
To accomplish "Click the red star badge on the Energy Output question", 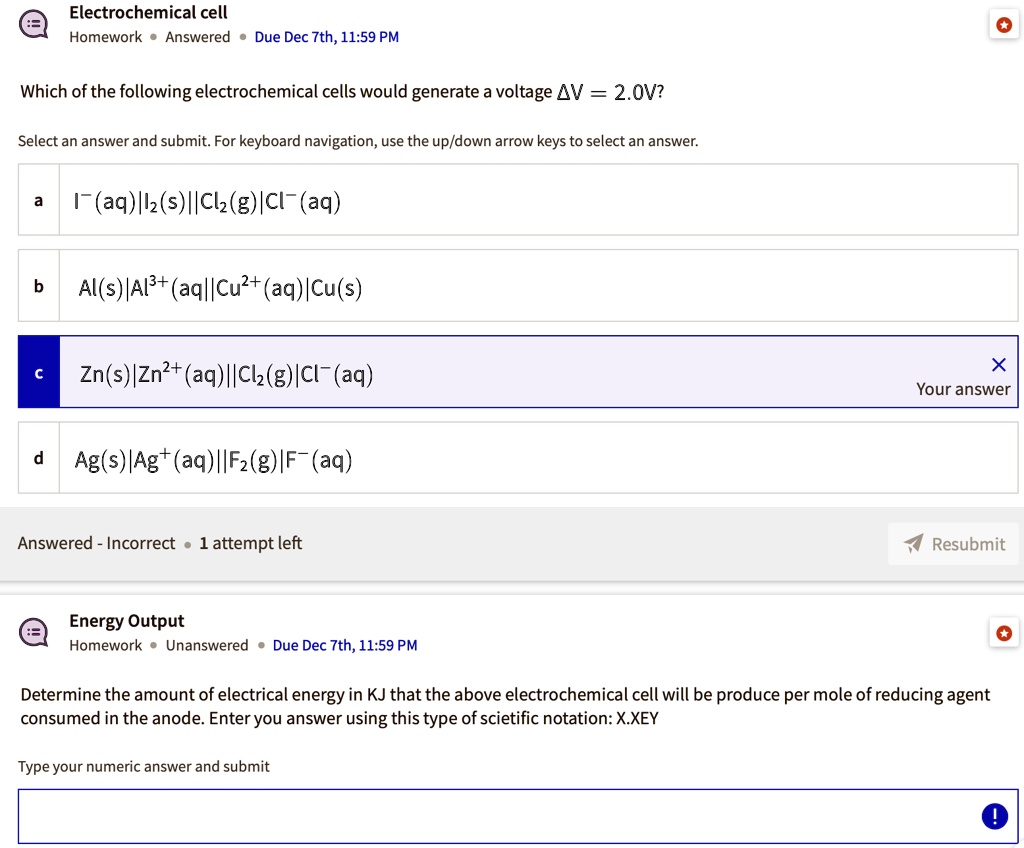I will point(1004,632).
